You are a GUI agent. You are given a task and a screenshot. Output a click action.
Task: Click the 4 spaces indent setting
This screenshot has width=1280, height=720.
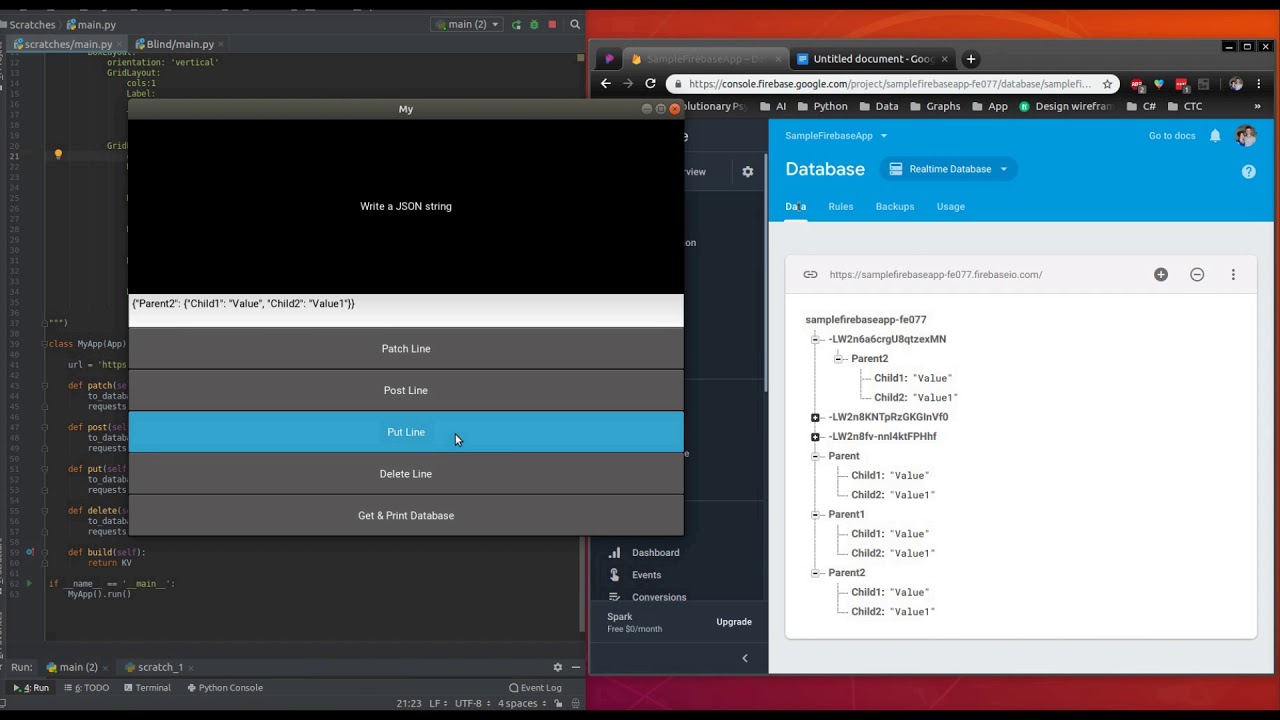point(523,703)
